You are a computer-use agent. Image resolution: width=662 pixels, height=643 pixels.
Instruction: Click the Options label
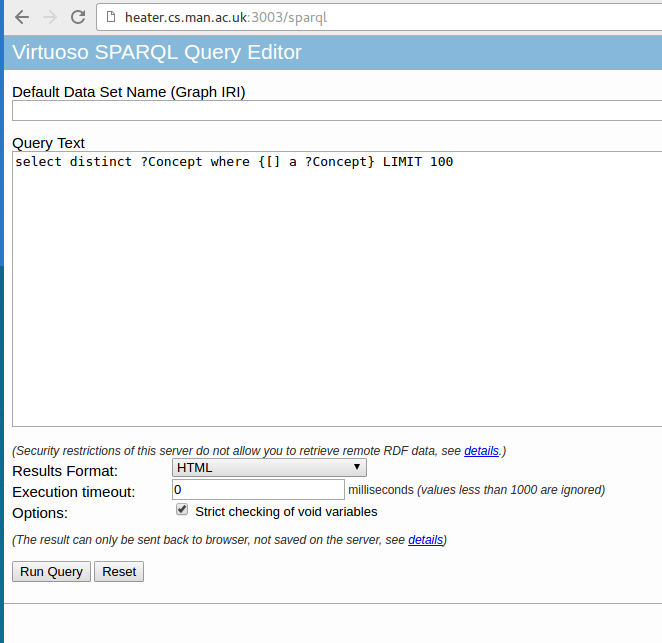[40, 513]
